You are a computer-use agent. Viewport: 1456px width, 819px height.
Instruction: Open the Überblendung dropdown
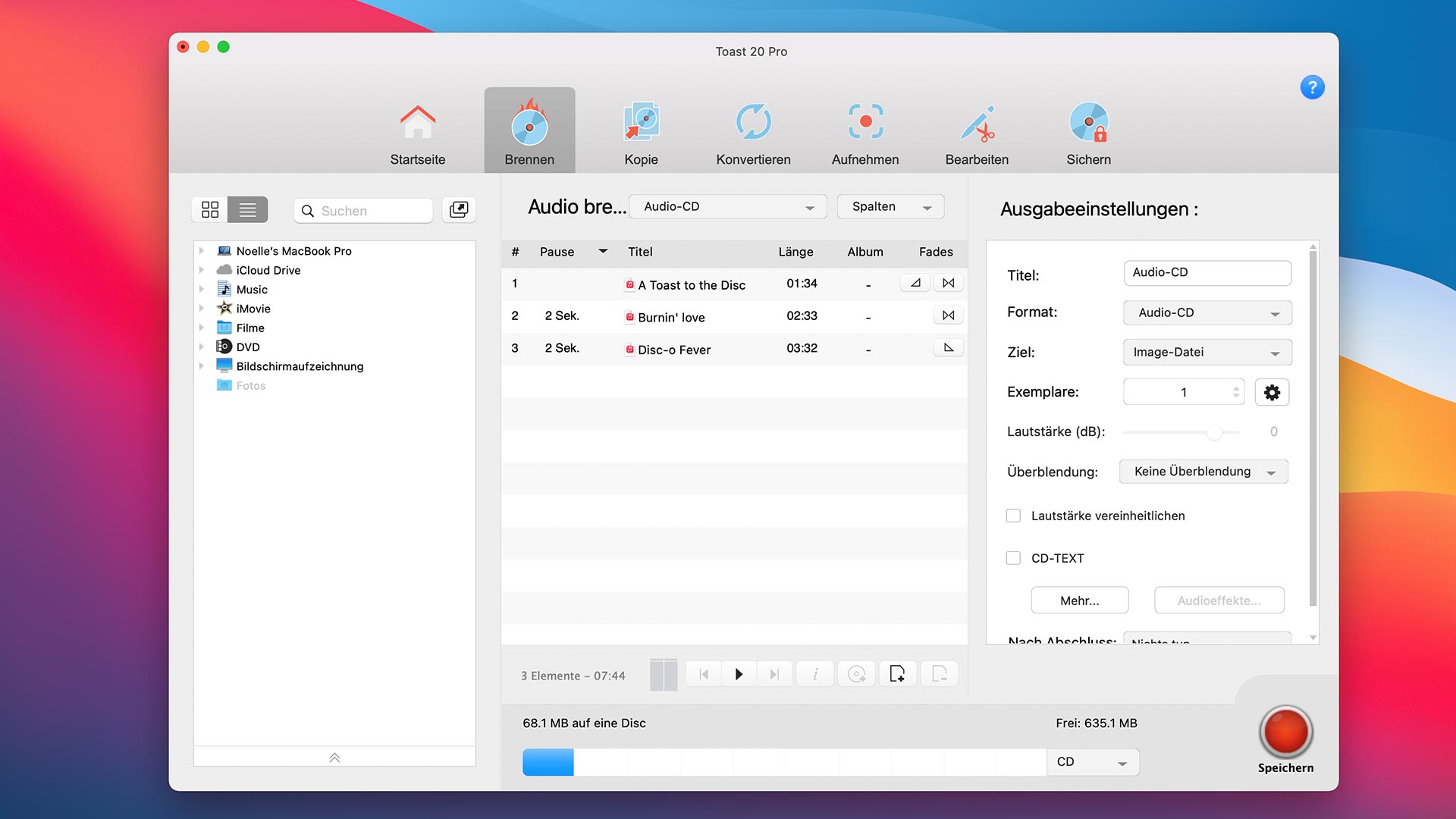(1203, 472)
